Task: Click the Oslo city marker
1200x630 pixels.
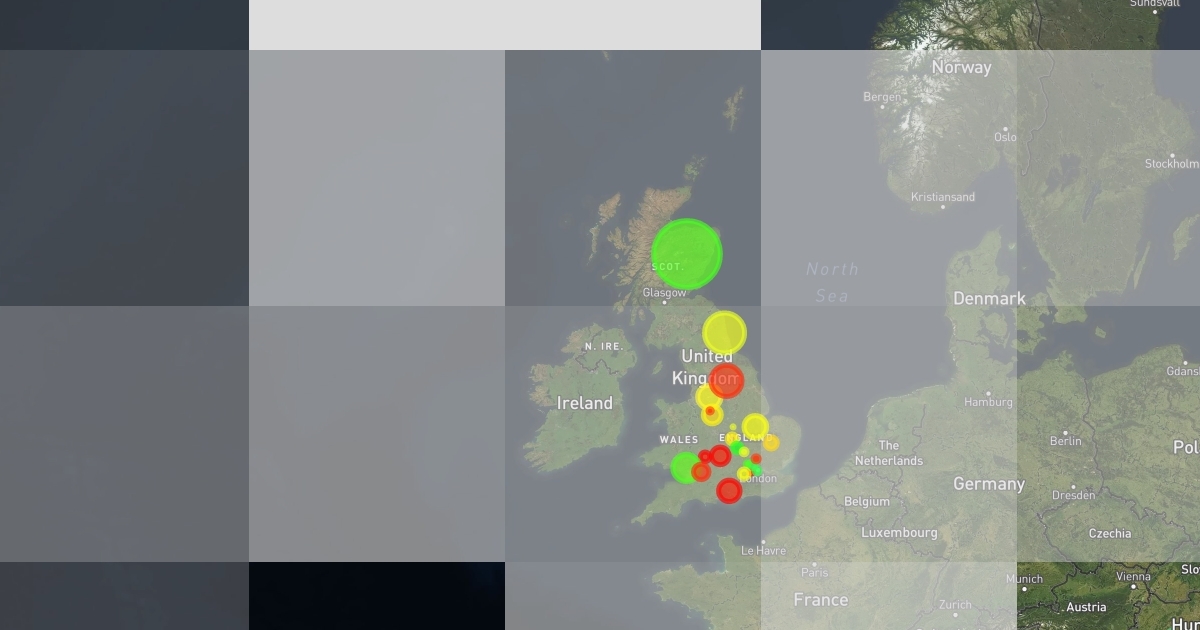Action: click(x=1005, y=130)
